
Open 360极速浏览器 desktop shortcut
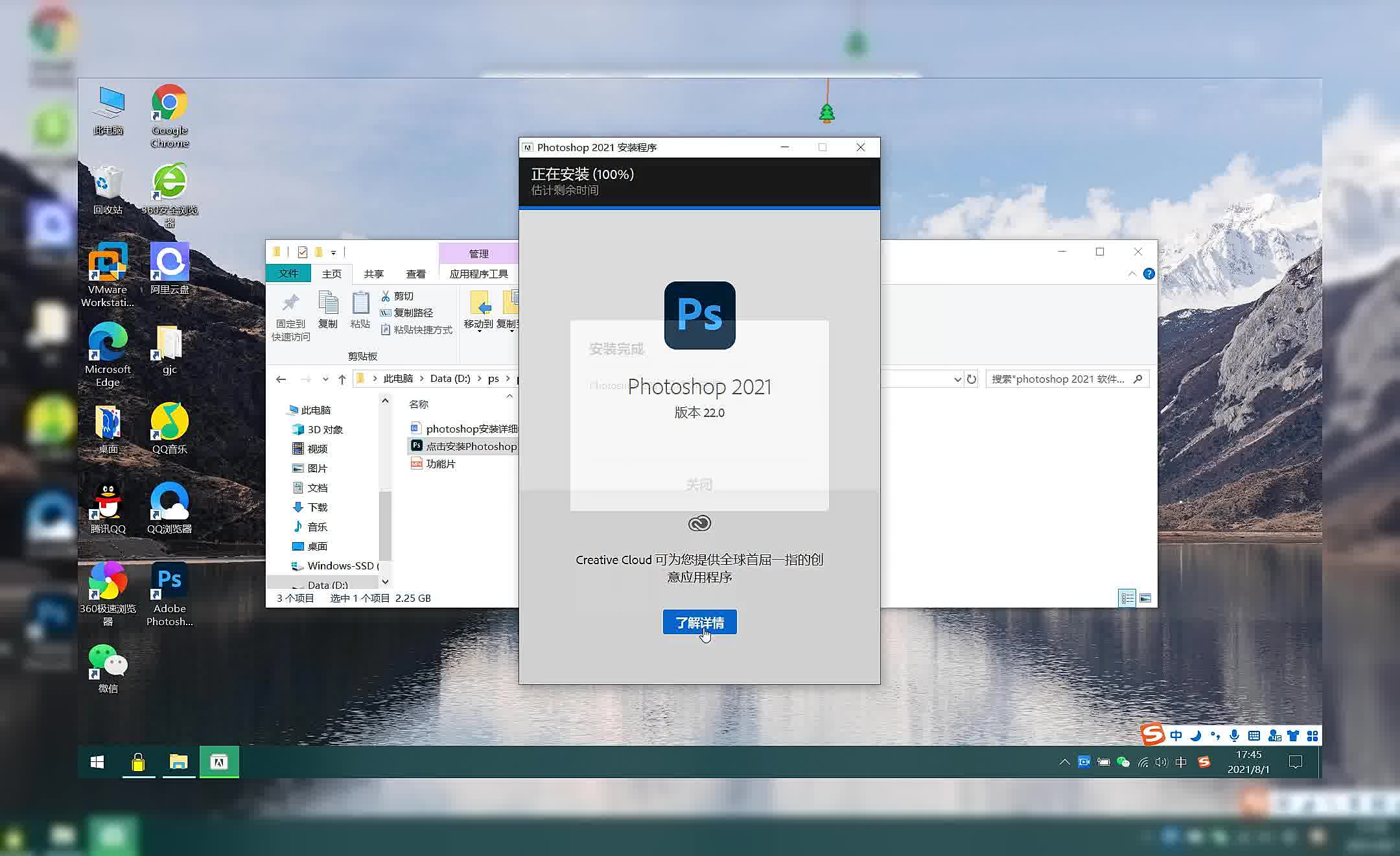[108, 594]
